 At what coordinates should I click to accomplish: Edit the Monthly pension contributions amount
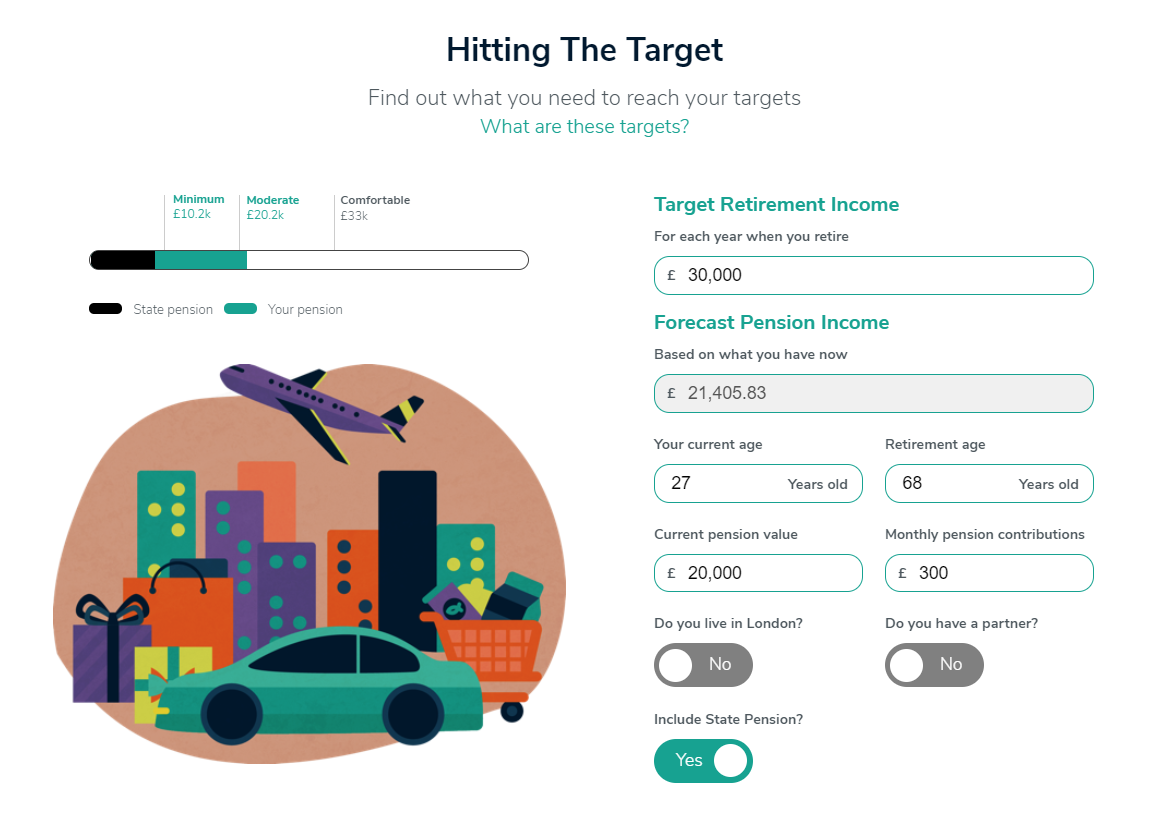coord(988,573)
